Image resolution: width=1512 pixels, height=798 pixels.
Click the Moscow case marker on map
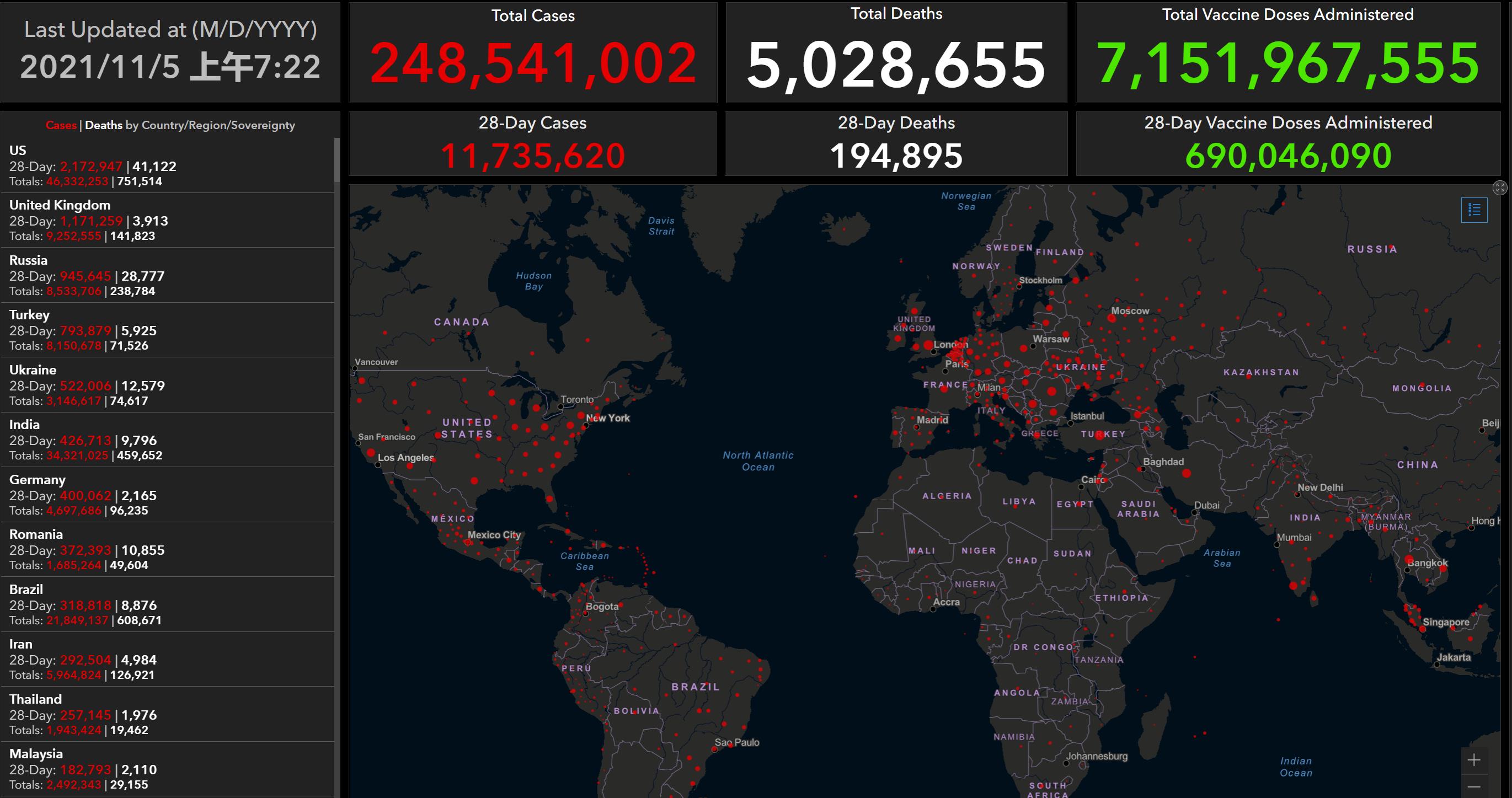tap(1111, 319)
